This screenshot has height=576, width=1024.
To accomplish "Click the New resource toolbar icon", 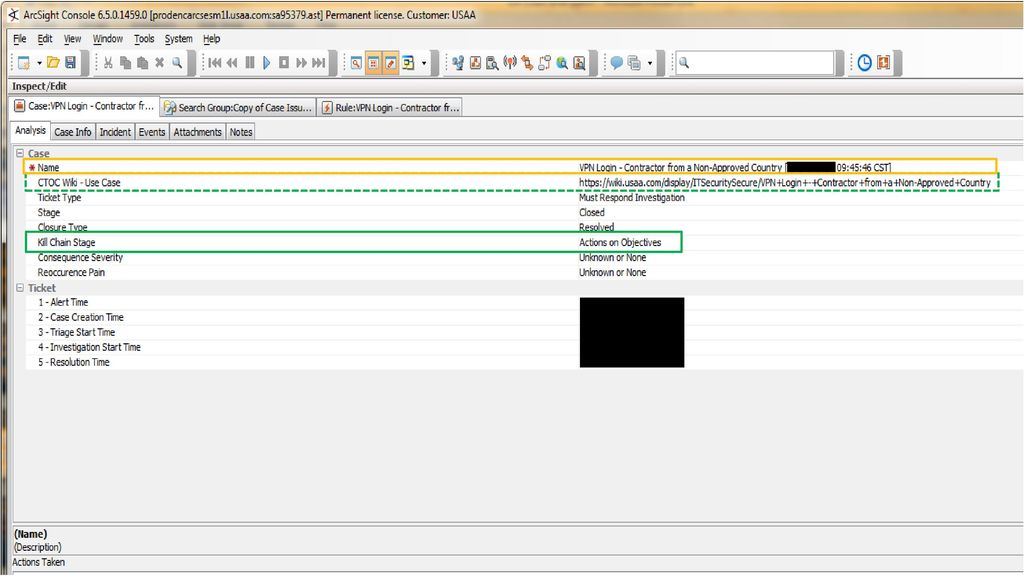I will [24, 63].
